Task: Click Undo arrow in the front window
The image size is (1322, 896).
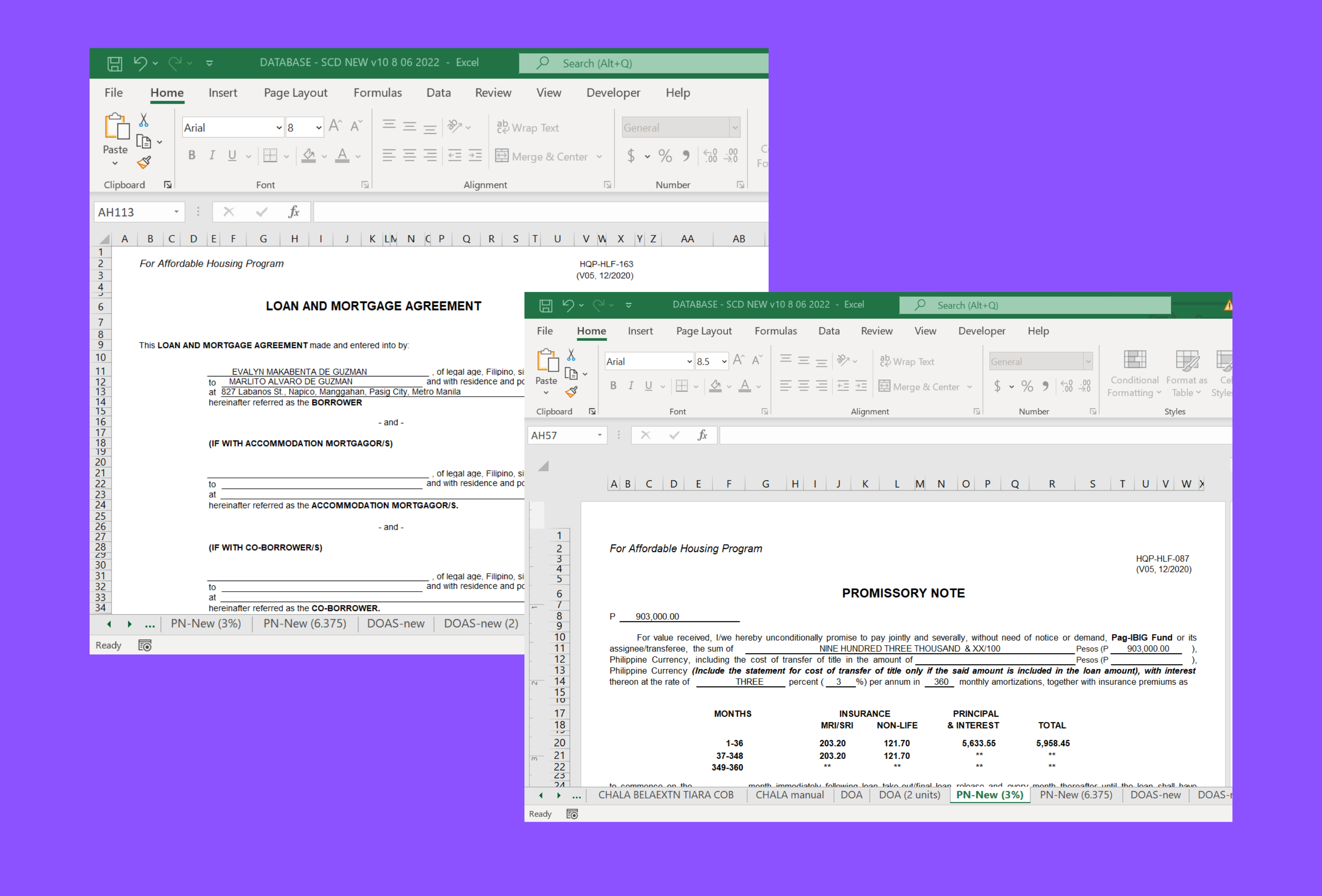Action: coord(568,305)
